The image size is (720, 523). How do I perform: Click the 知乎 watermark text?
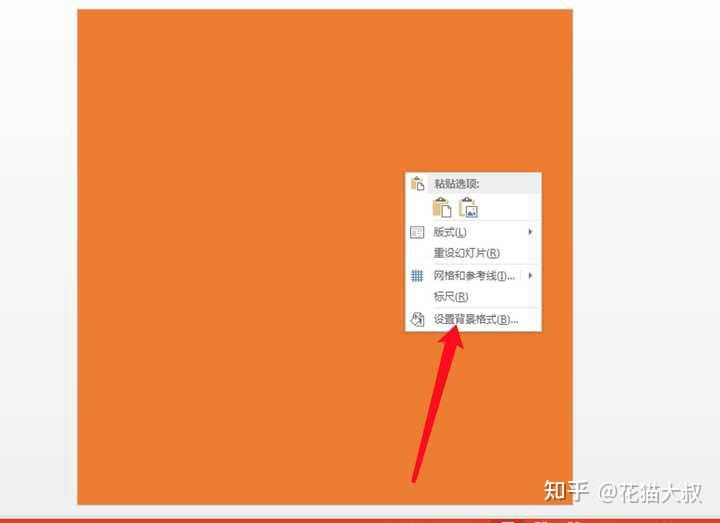[566, 491]
